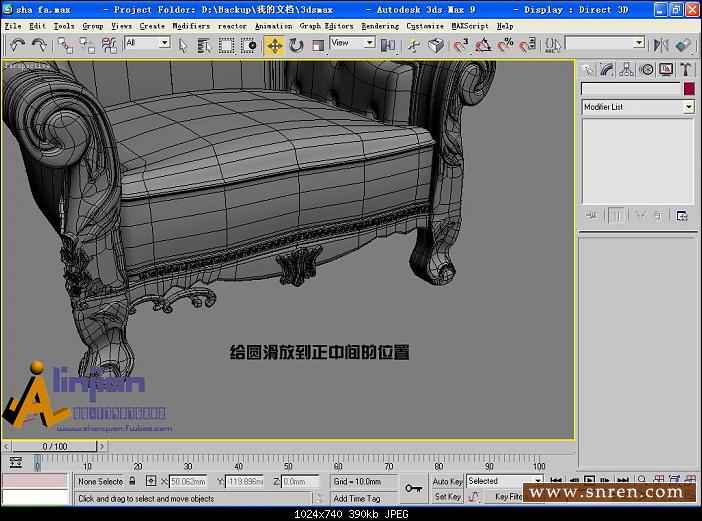This screenshot has height=521, width=702.
Task: Open Configure Modifier Sets icon
Action: [x=682, y=216]
